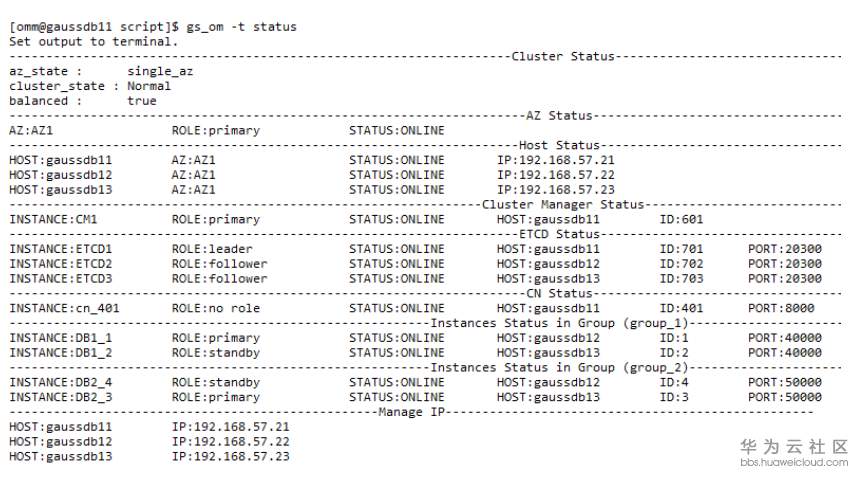The image size is (862, 477).
Task: Click the Host Status section header
Action: [x=559, y=146]
